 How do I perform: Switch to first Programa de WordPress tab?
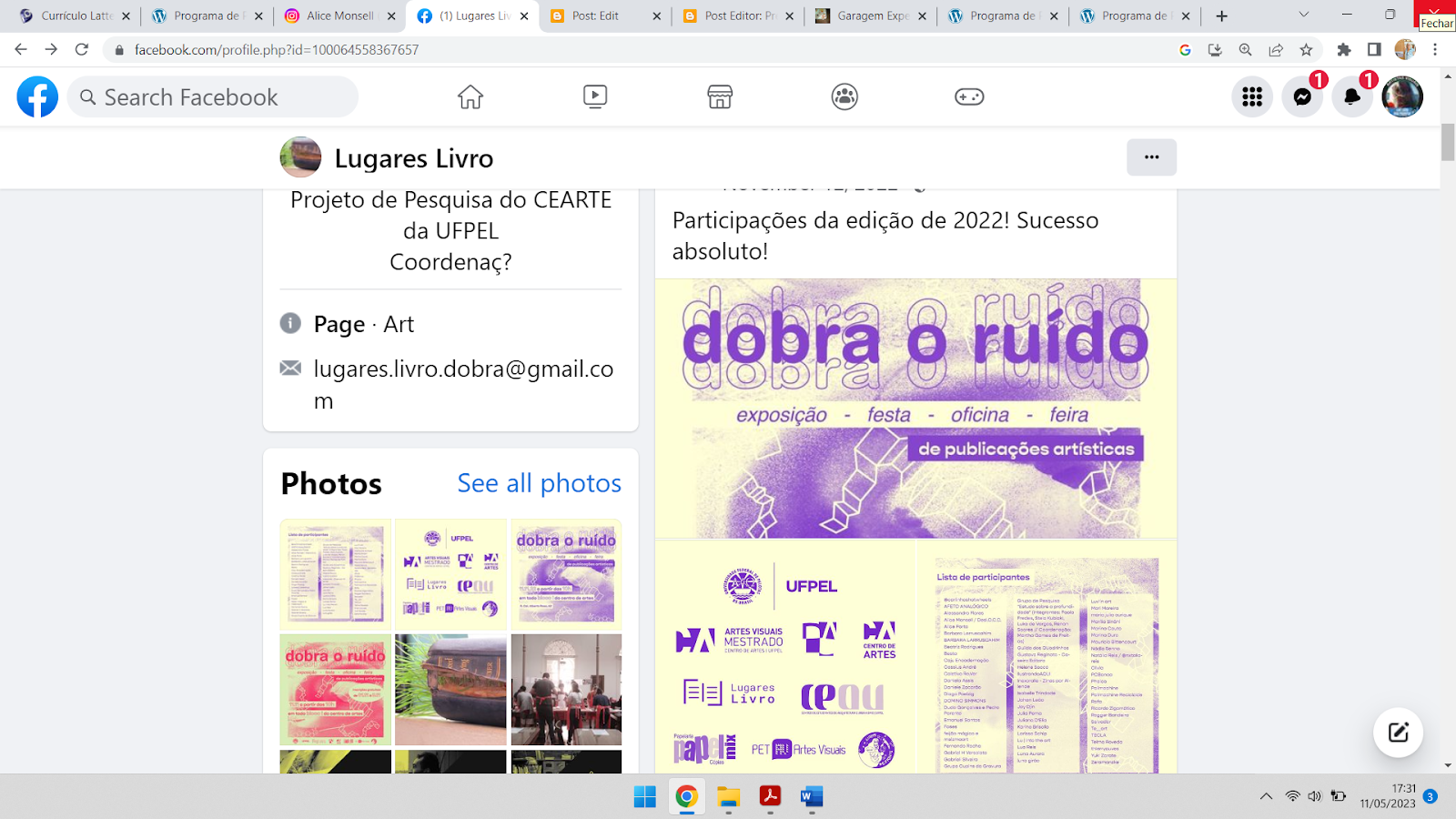click(207, 15)
